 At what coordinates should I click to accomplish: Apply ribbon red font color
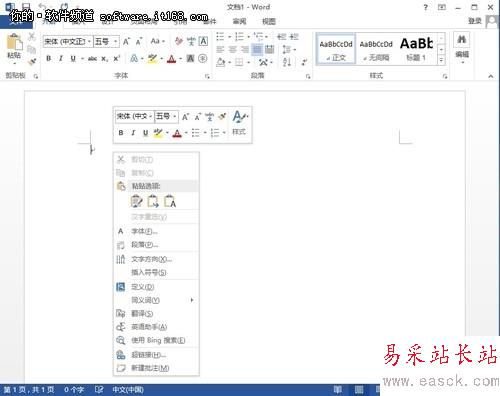(x=172, y=59)
